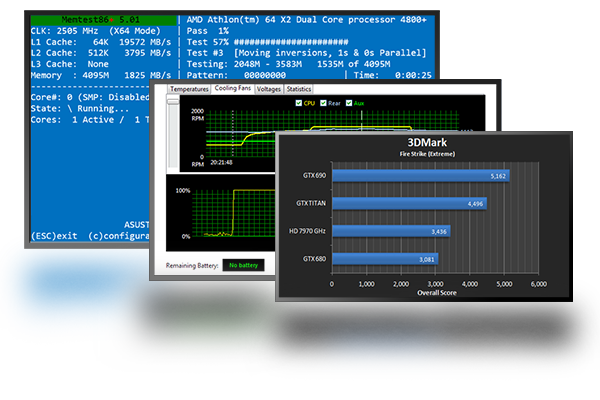Click the HD 7970 GHz axis label

[x=307, y=231]
